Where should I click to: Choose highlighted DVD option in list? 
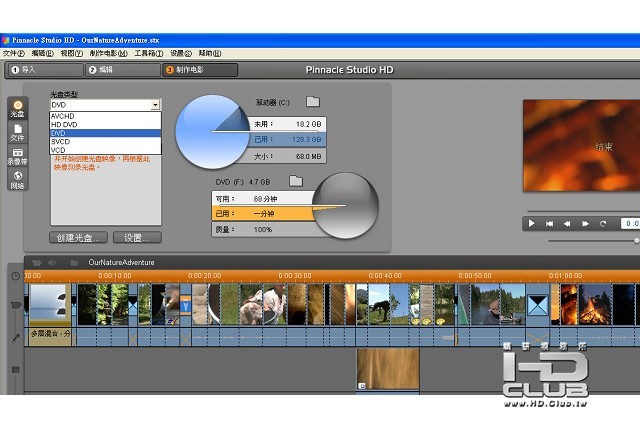click(x=105, y=133)
